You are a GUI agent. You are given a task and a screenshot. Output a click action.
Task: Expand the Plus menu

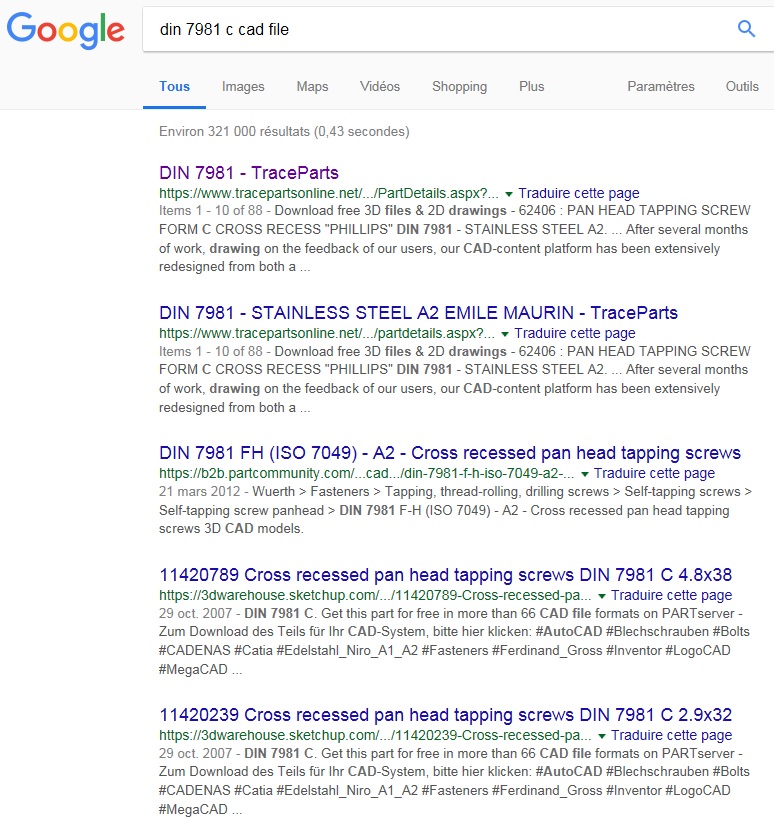[x=531, y=87]
